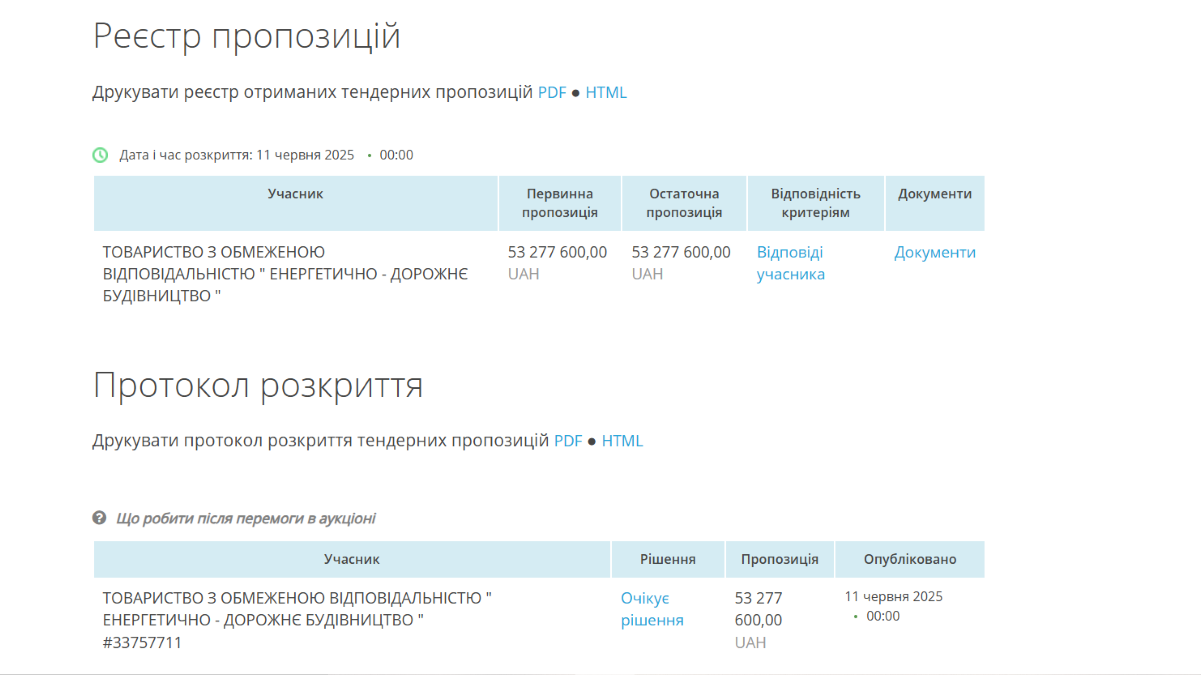Click the 'Остаточна пропозиція' column header
This screenshot has width=1201, height=675.
[x=684, y=203]
